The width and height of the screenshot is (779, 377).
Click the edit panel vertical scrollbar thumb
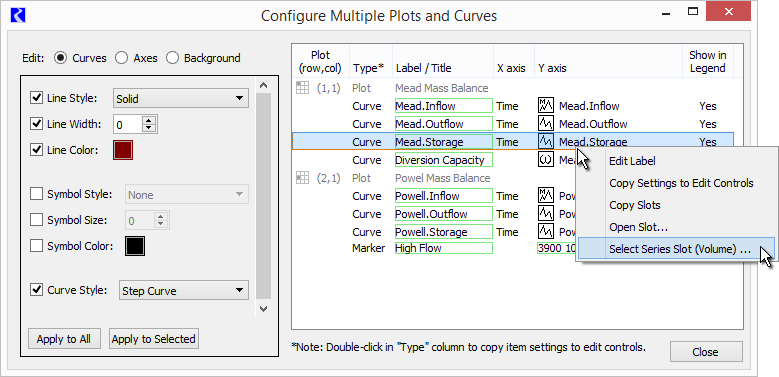pos(264,196)
